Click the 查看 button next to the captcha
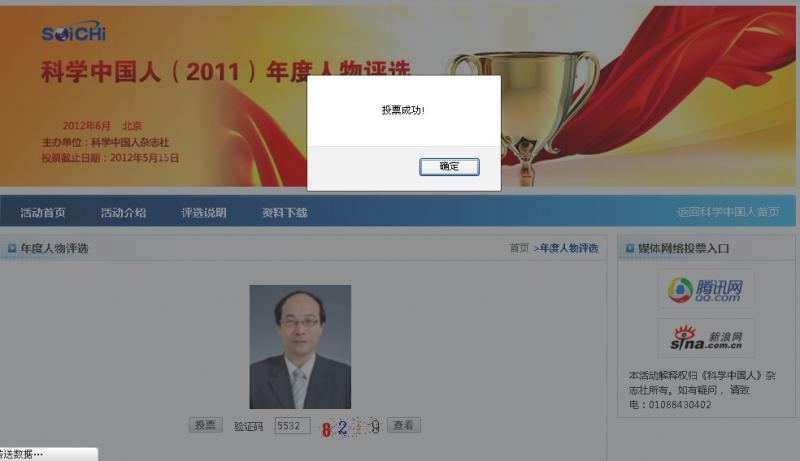The image size is (800, 461). [404, 425]
